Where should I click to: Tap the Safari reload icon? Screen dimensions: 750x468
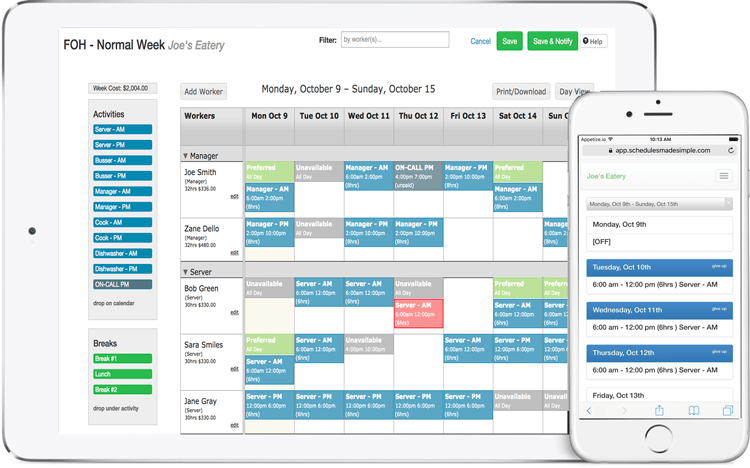coord(730,150)
